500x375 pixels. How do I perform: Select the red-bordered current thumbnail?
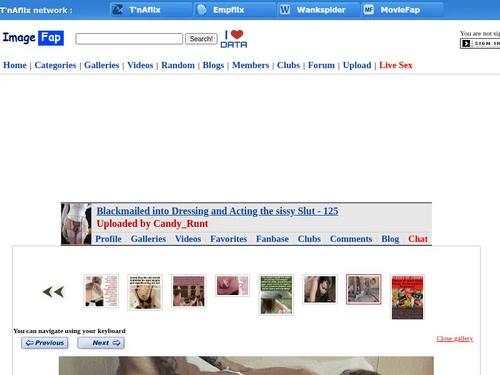coord(363,289)
